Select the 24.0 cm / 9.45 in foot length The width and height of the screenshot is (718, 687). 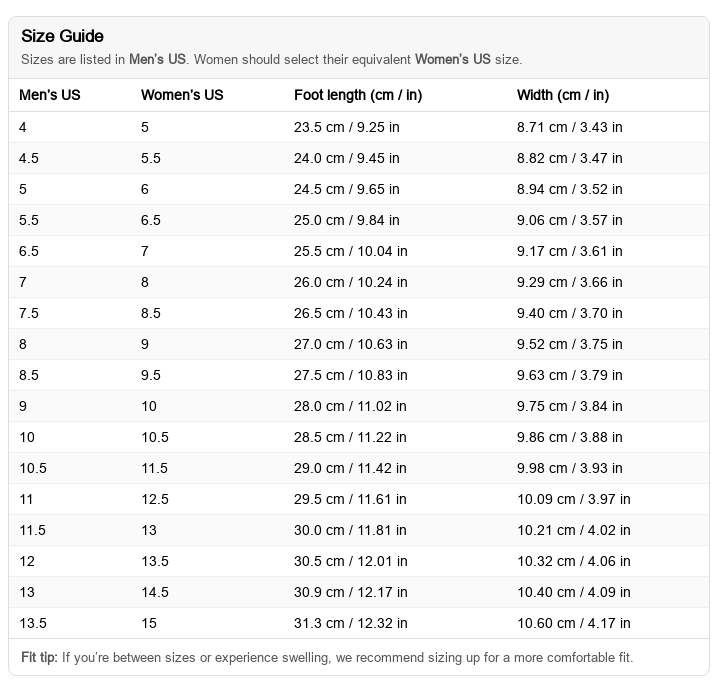tap(346, 158)
